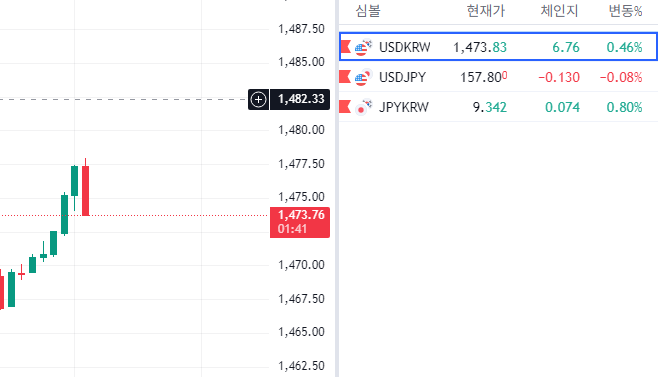Select the USDKRW symbol name
Viewport: 658px width, 377px height.
coord(405,47)
